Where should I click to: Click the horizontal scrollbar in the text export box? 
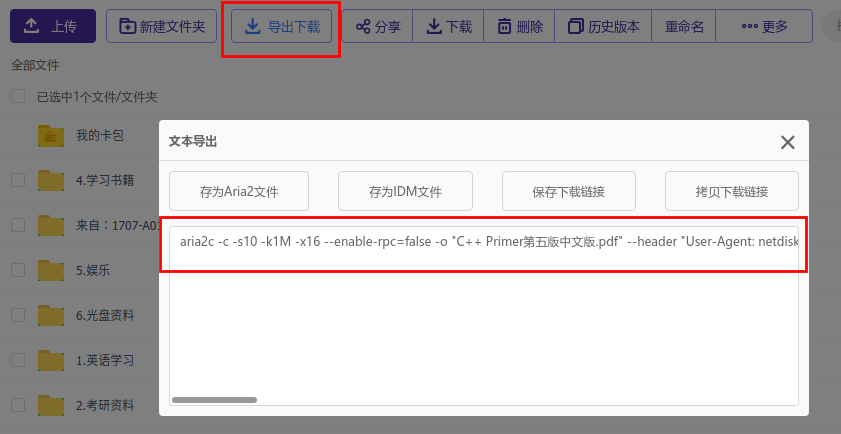click(215, 400)
